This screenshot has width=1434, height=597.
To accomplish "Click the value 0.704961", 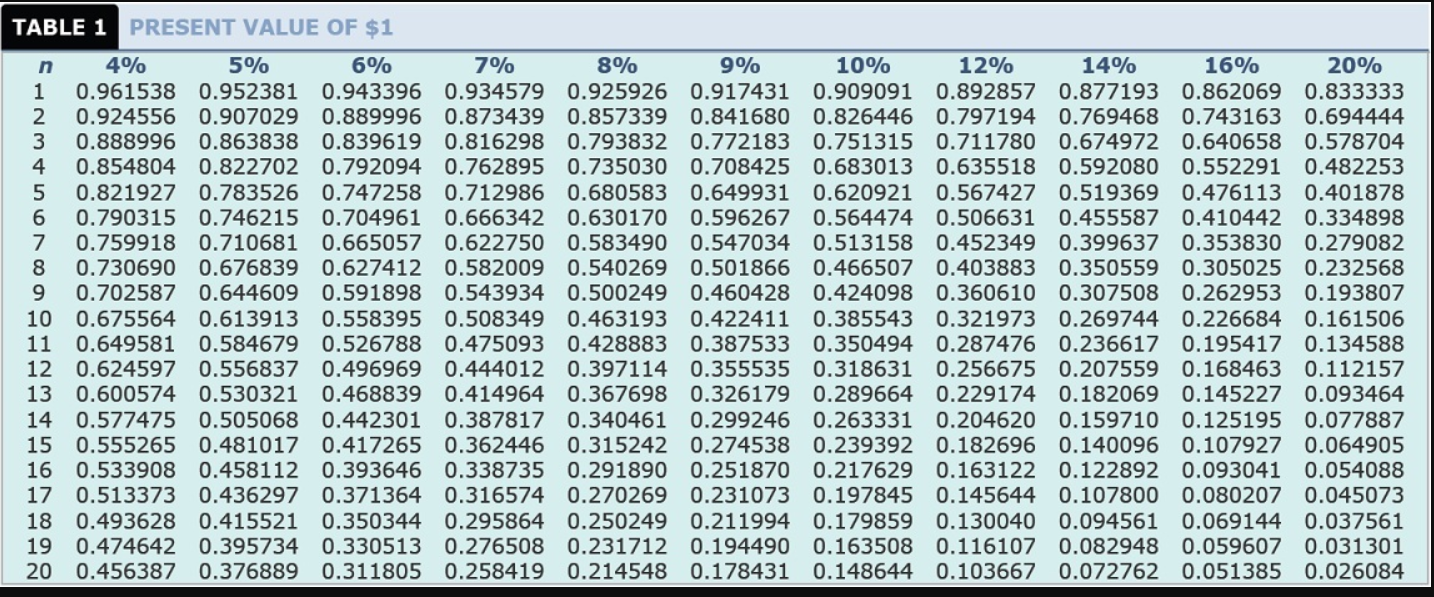I will (372, 217).
